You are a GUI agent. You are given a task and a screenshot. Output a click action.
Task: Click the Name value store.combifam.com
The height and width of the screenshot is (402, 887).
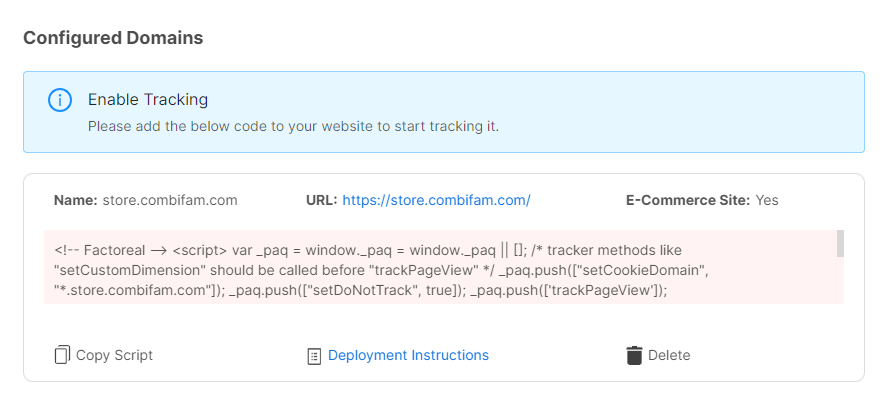point(170,200)
